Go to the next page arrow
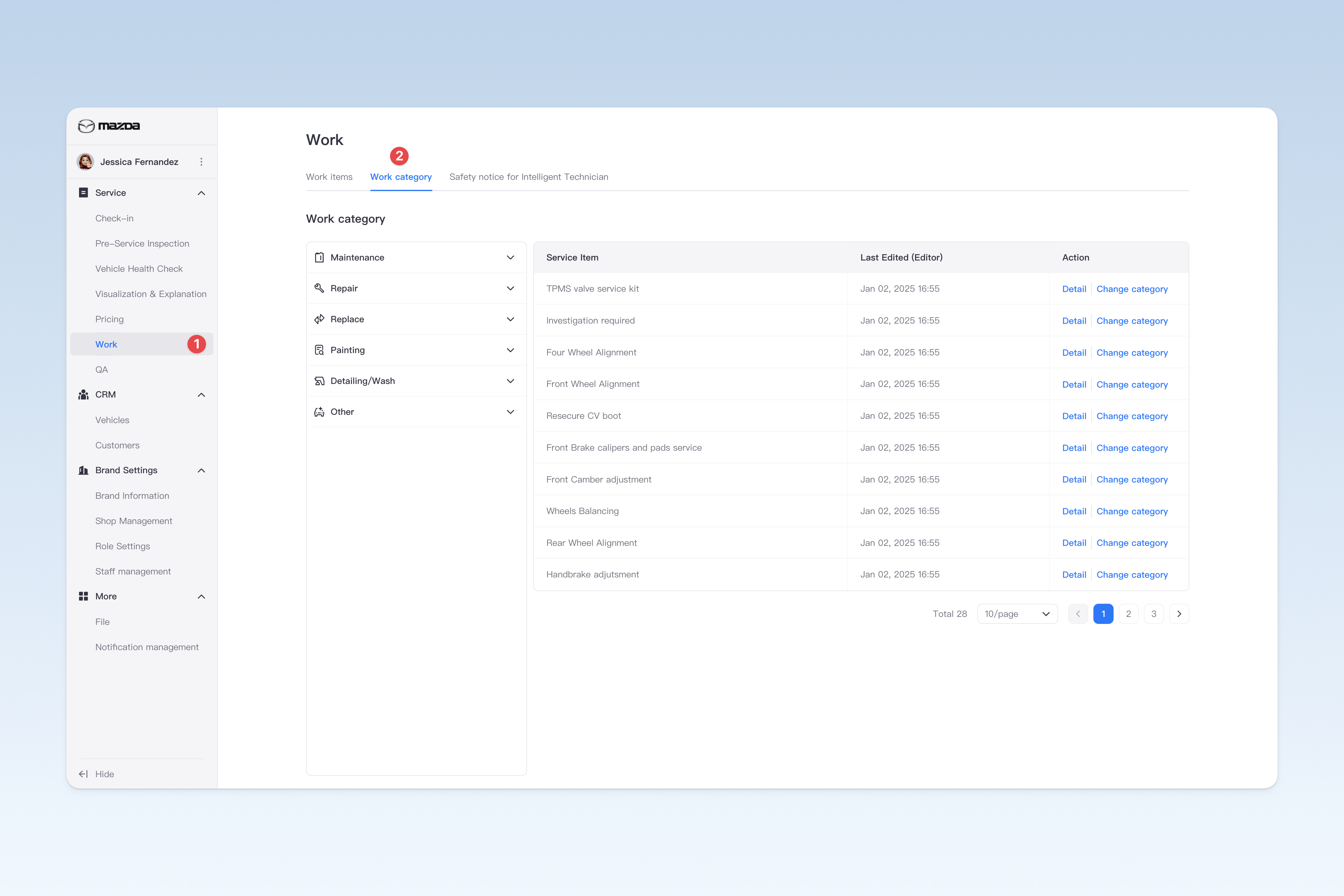 (1179, 614)
